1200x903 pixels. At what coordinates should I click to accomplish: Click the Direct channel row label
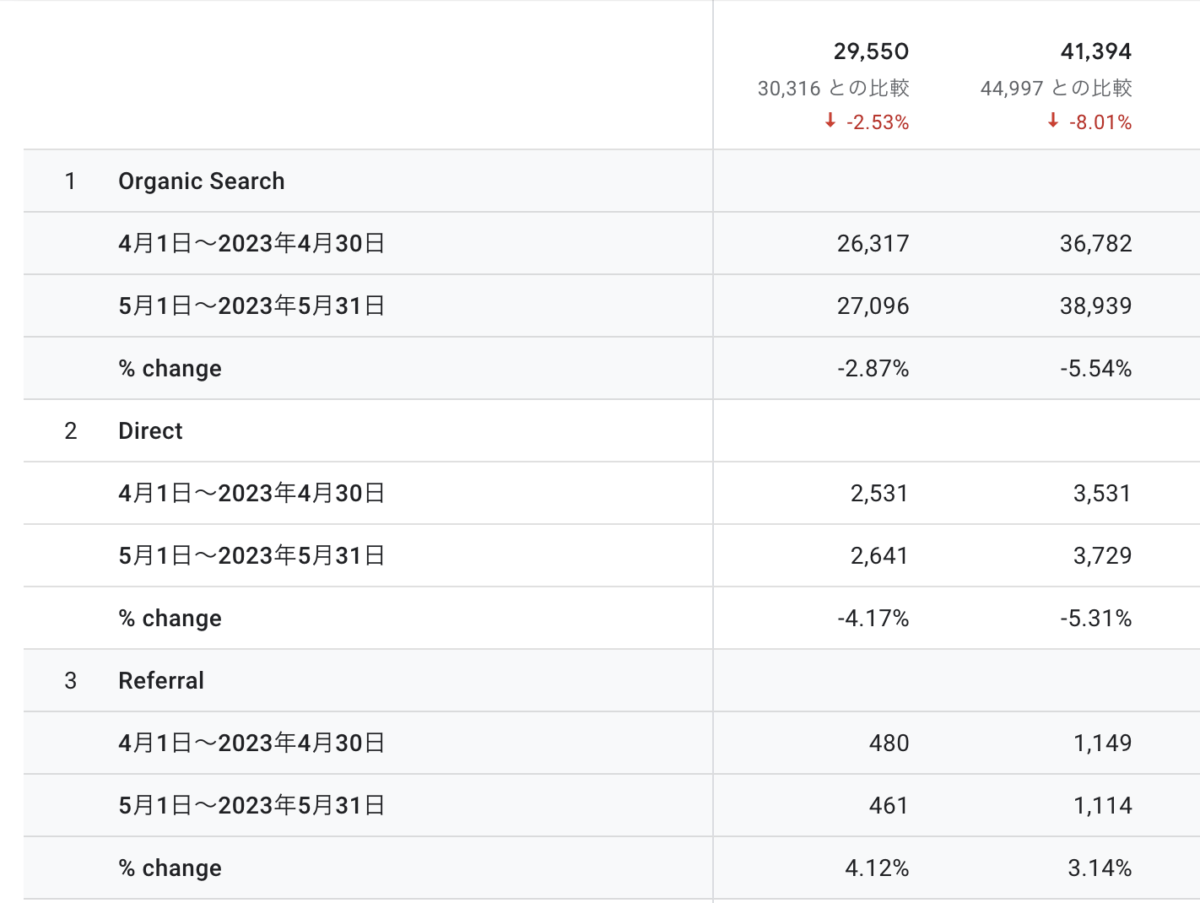coord(150,431)
